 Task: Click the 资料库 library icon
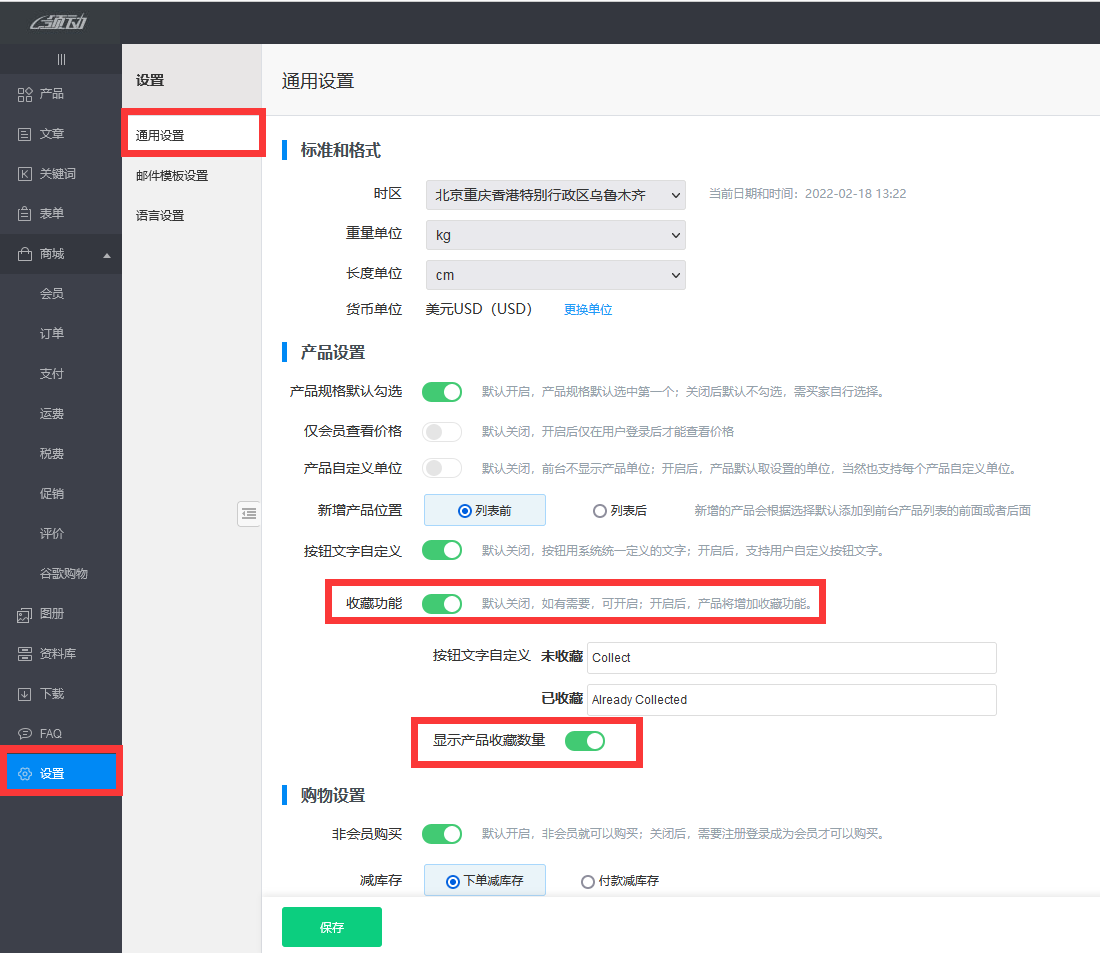26,654
